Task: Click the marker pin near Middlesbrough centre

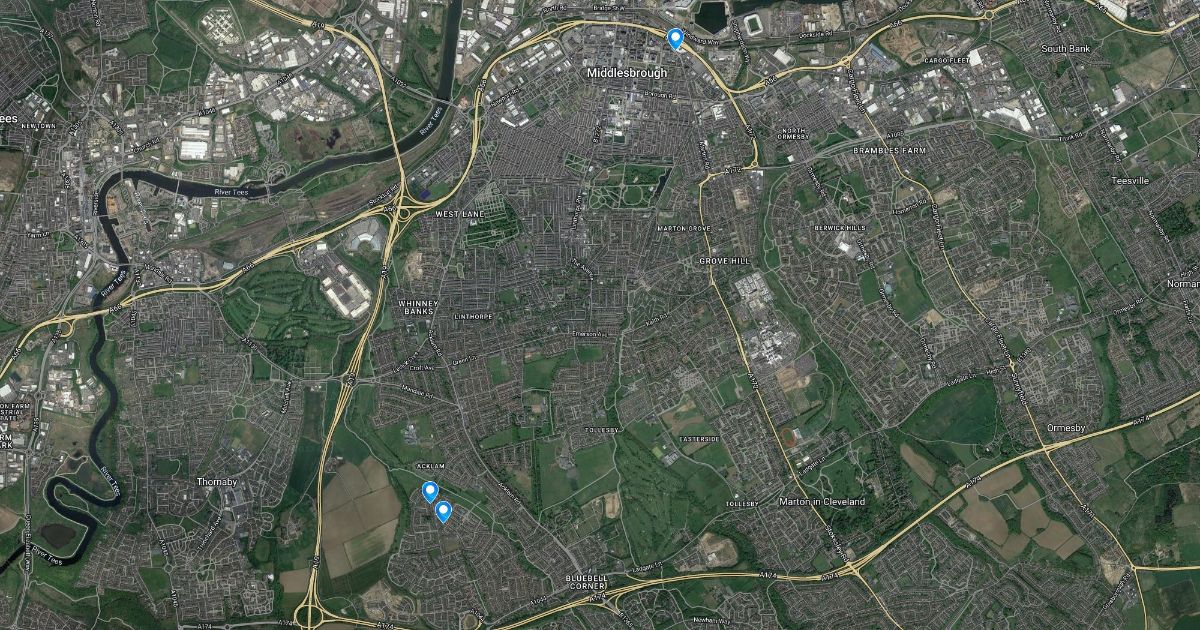Action: tap(675, 39)
